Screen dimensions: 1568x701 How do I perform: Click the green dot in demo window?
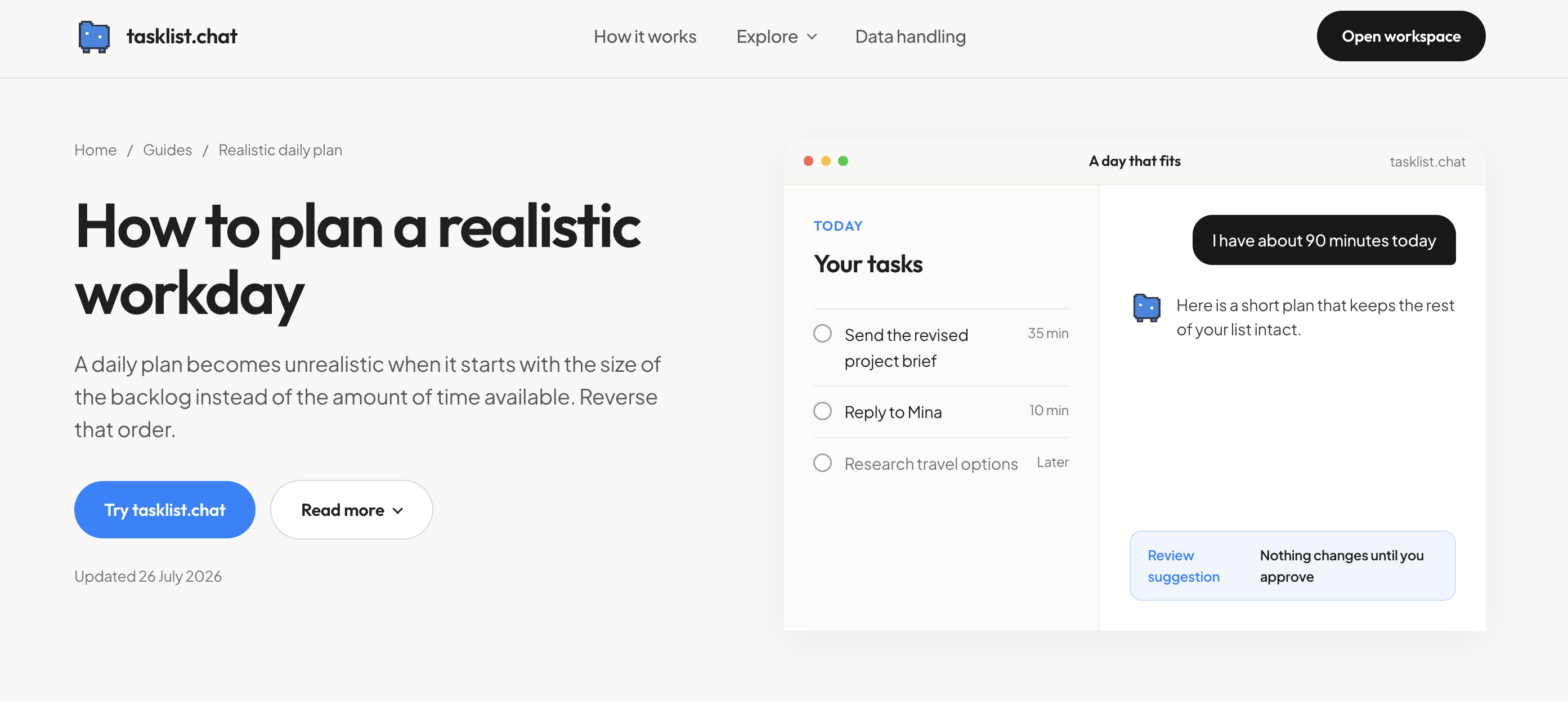click(x=843, y=161)
